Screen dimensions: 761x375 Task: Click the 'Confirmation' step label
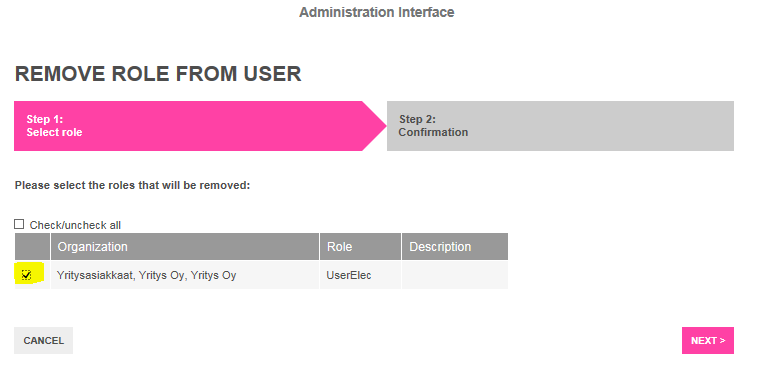pos(433,132)
